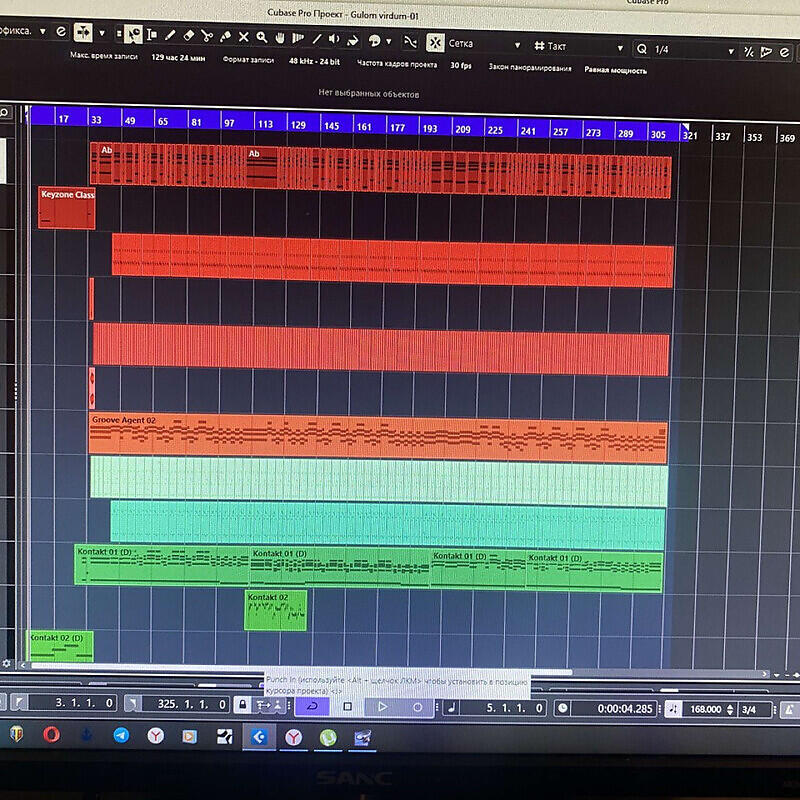Open the Quantize Panel e icon
This screenshot has height=800, width=800.
(x=785, y=53)
